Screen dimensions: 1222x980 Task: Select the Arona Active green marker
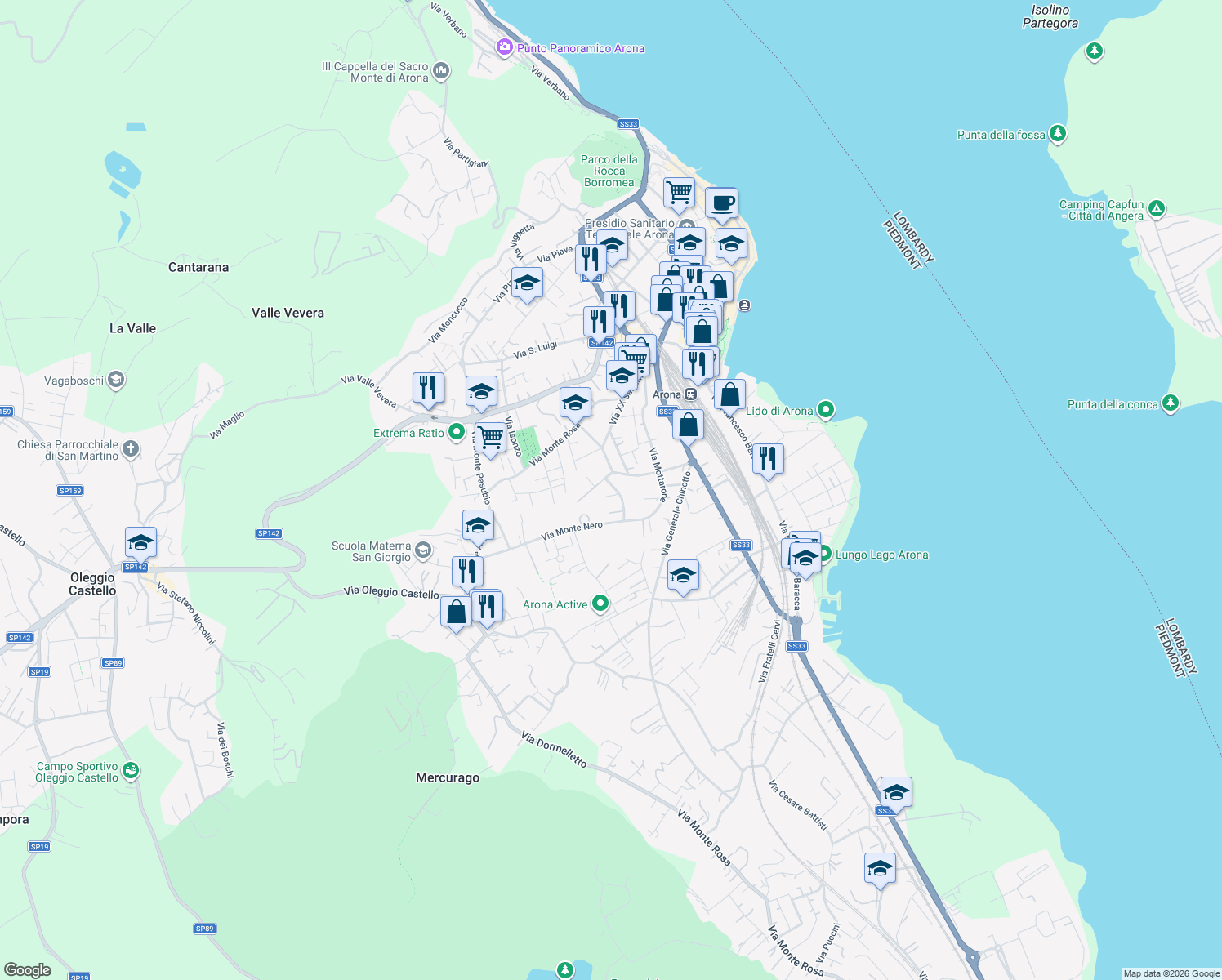600,604
